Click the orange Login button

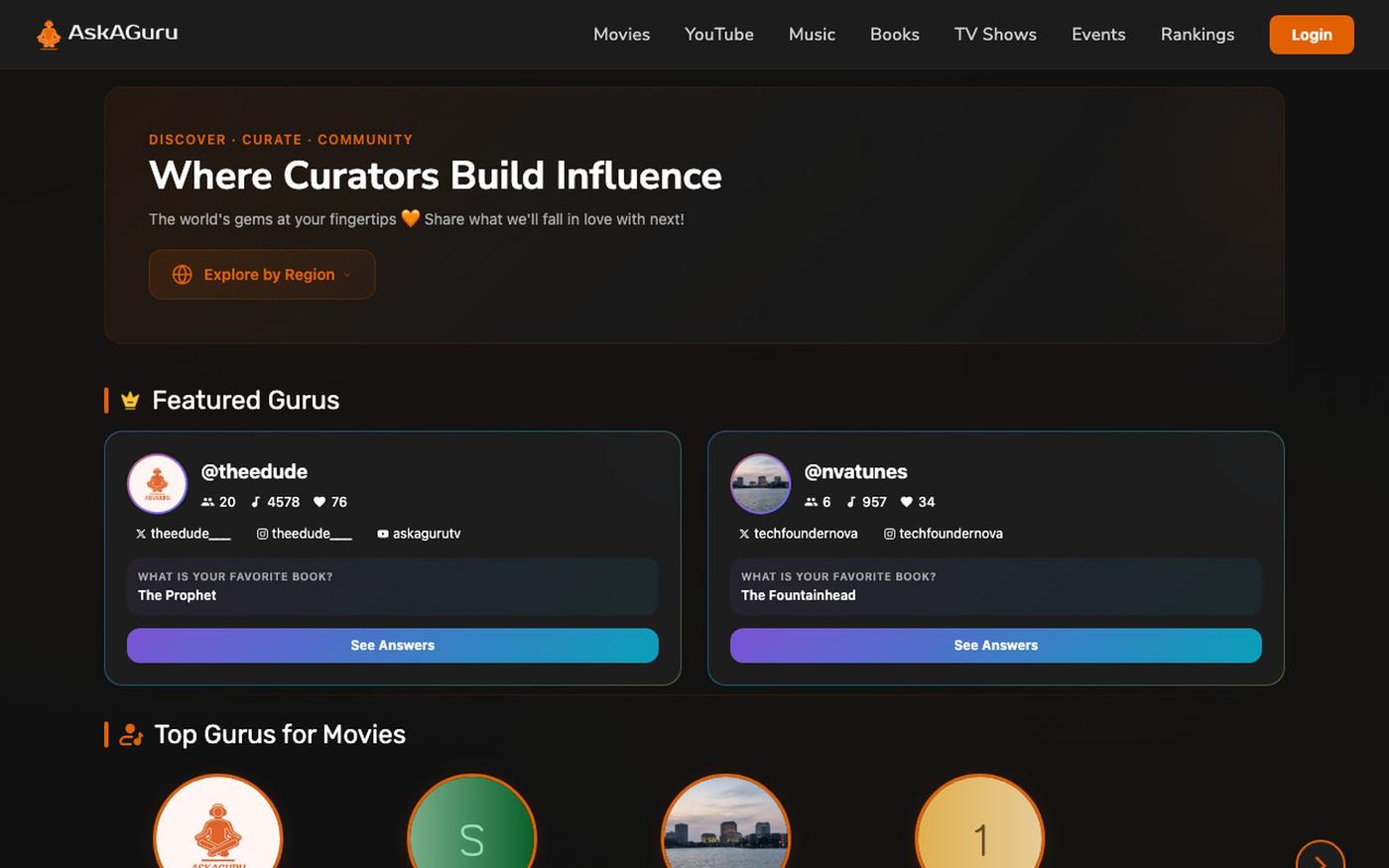(1312, 35)
